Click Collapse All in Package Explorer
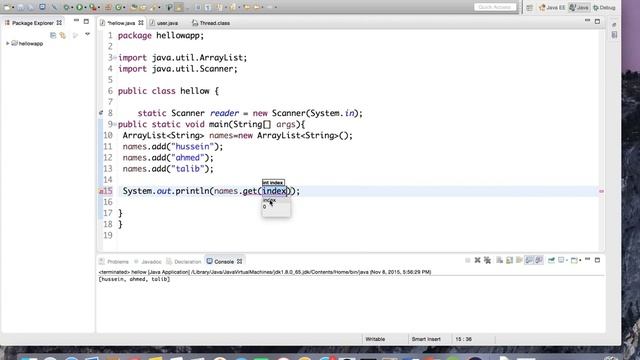Viewport: 640px width, 360px height. [x=53, y=36]
